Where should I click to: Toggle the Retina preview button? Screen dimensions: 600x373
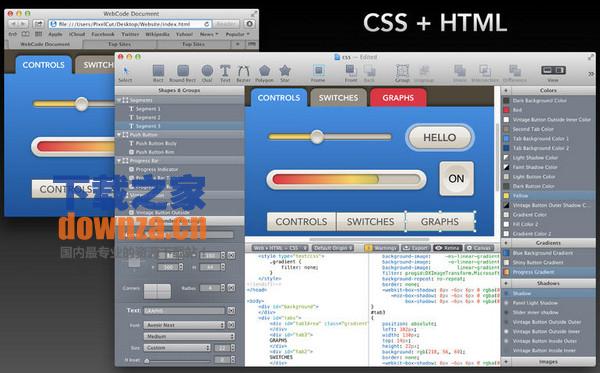pyautogui.click(x=447, y=248)
